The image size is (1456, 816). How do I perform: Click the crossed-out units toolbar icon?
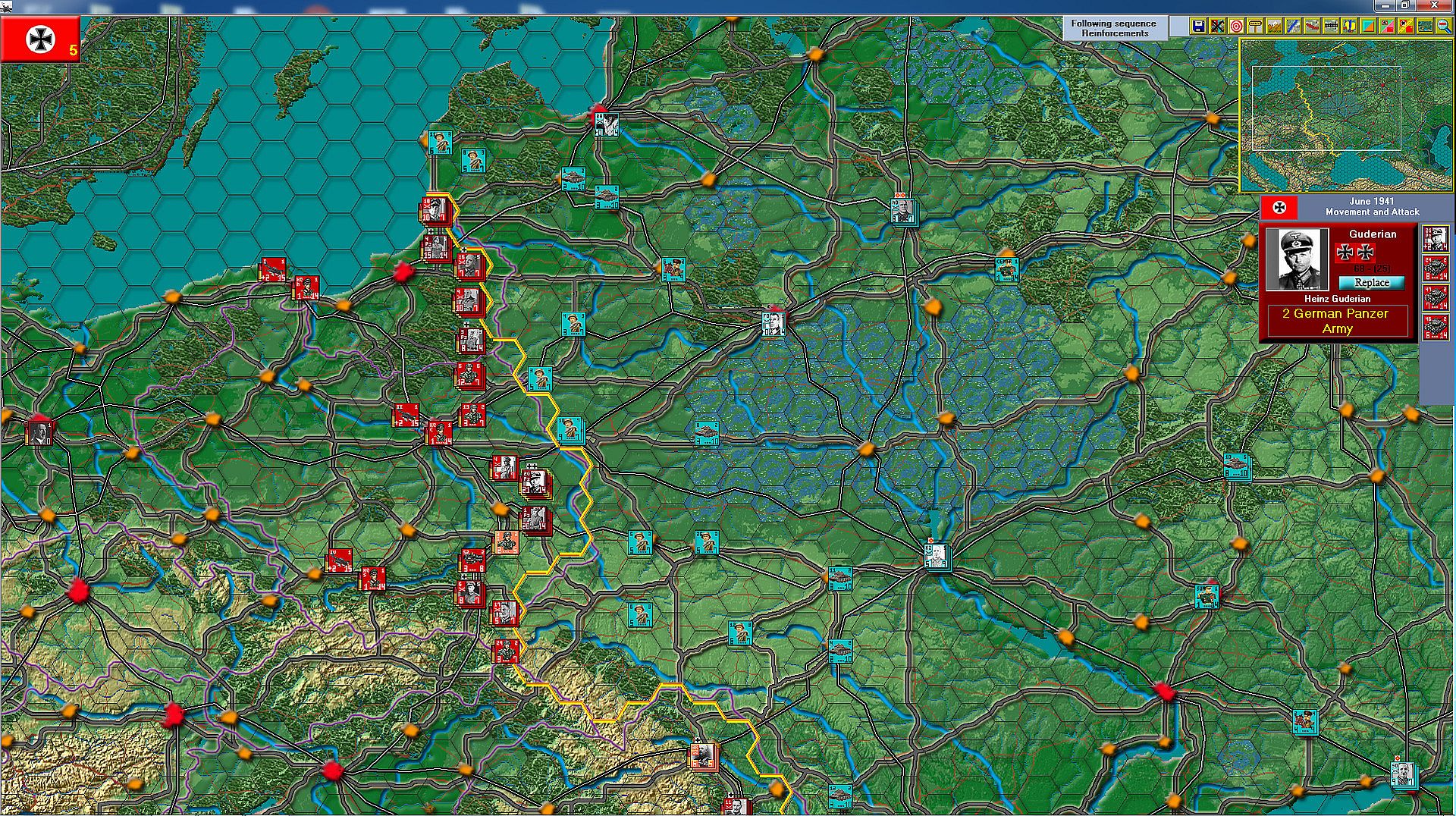(1217, 27)
